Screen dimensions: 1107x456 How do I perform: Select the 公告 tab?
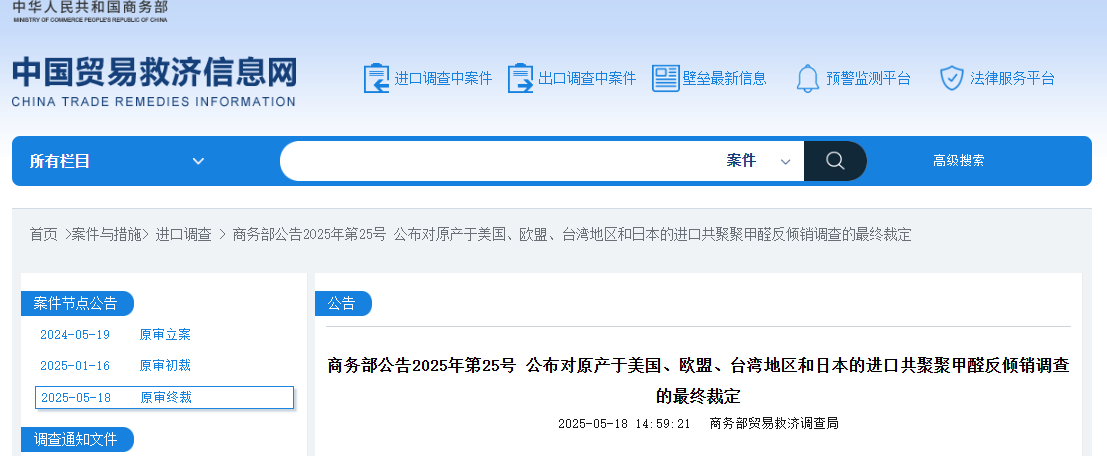[x=342, y=304]
